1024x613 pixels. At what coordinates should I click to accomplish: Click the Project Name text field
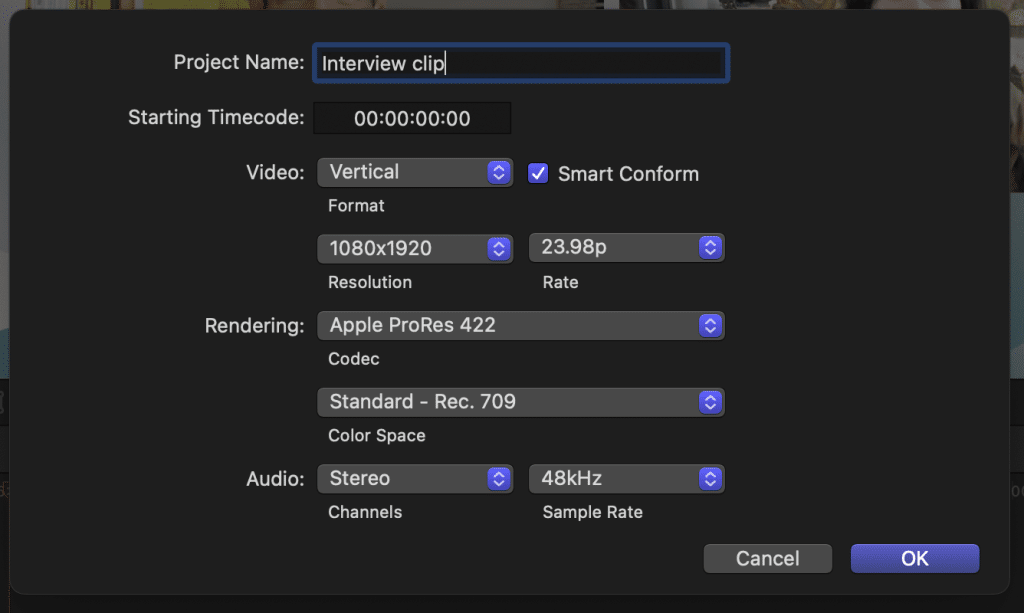pos(520,63)
